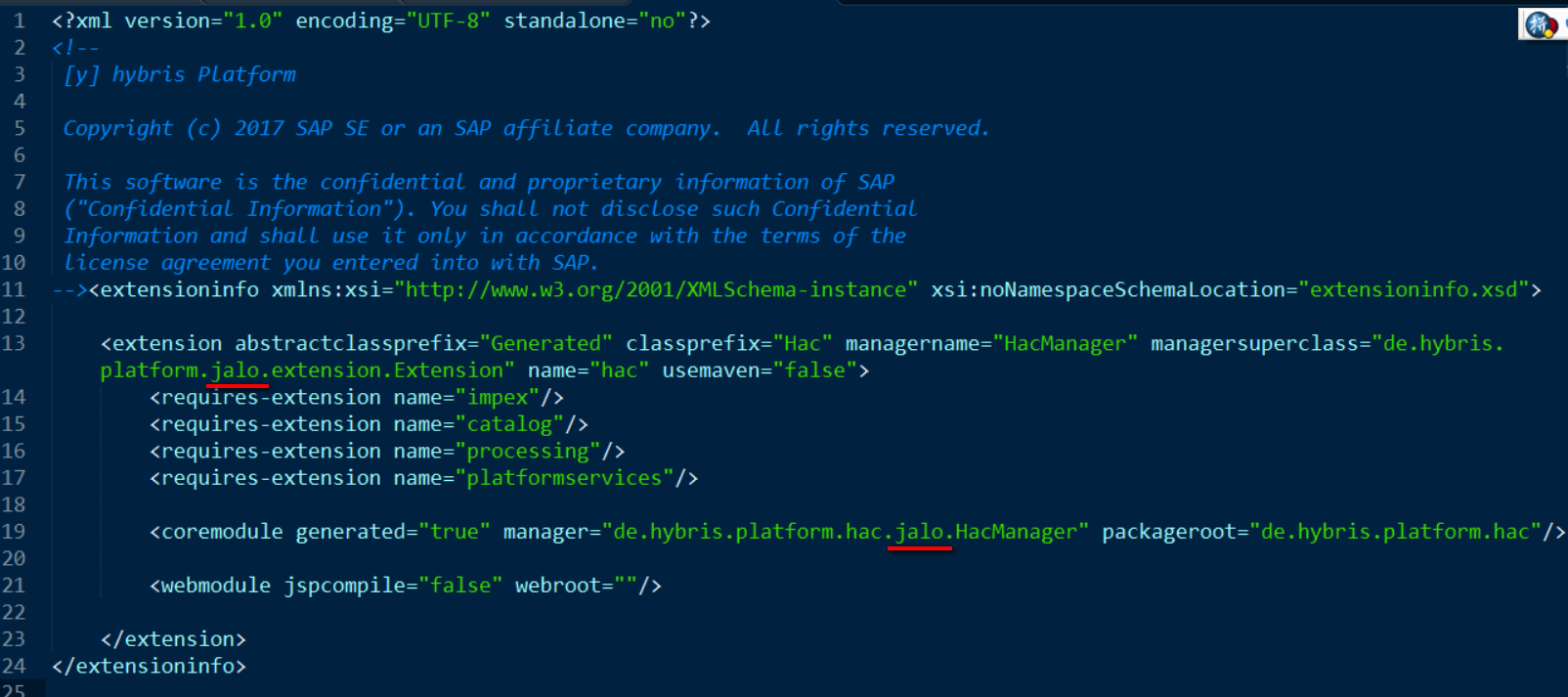Click line number 13 in the gutter
Image resolution: width=1568 pixels, height=697 pixels.
click(14, 343)
